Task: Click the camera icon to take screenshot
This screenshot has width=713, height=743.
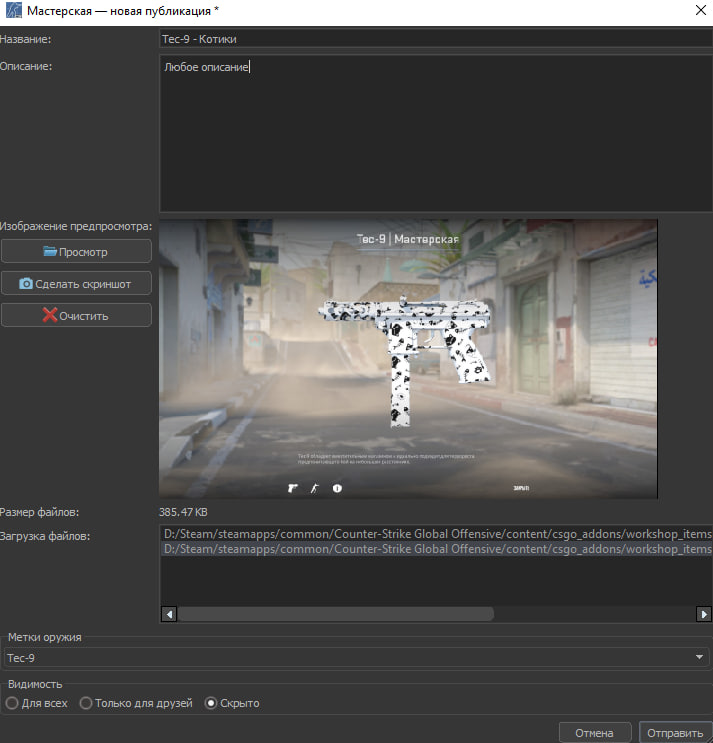Action: (26, 284)
